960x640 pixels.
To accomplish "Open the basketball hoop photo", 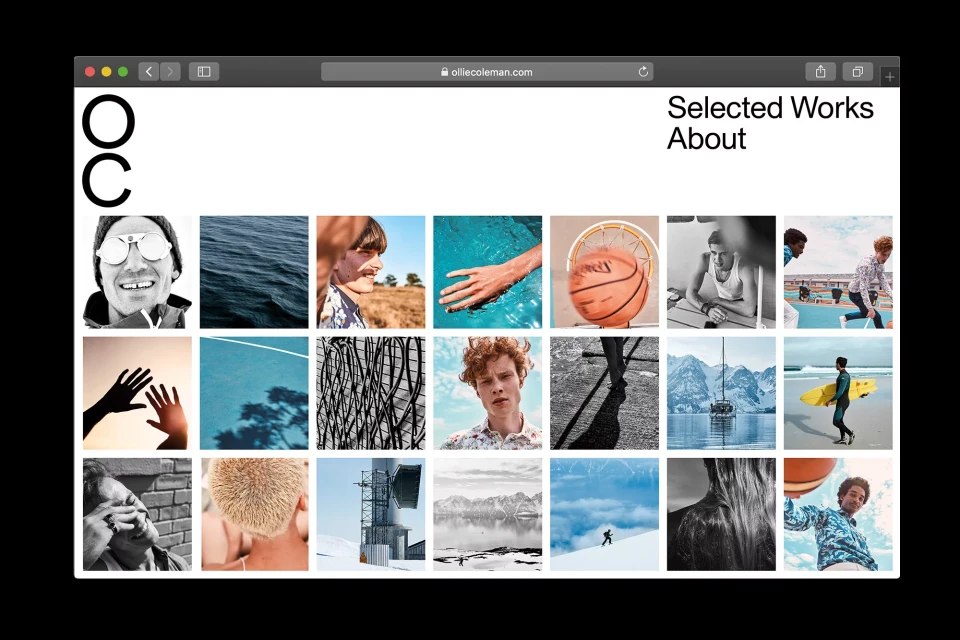I will tap(604, 272).
